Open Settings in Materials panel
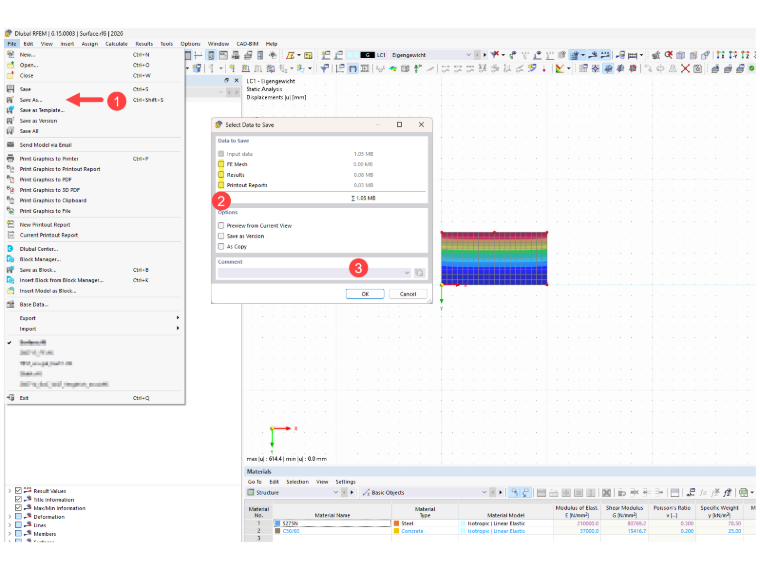Screen dimensions: 760x570 (345, 482)
